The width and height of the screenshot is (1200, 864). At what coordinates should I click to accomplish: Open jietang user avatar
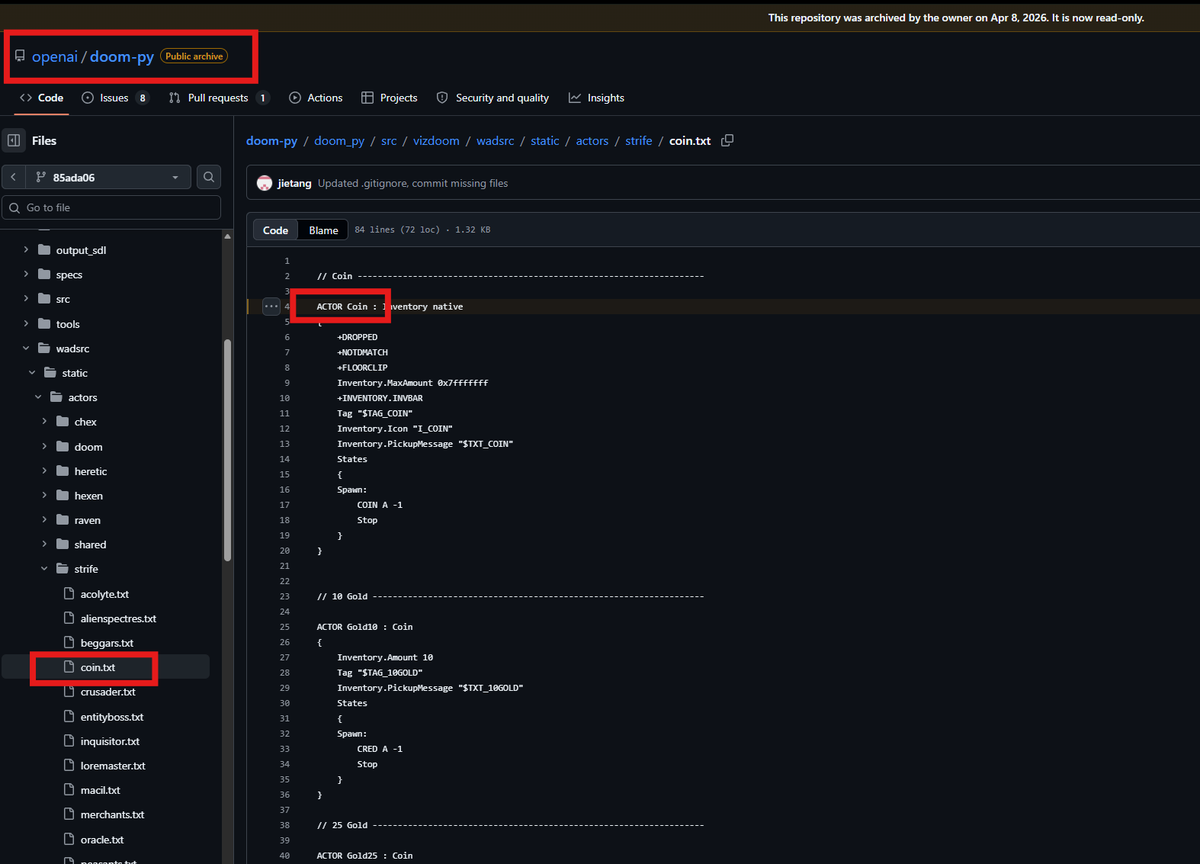tap(264, 184)
